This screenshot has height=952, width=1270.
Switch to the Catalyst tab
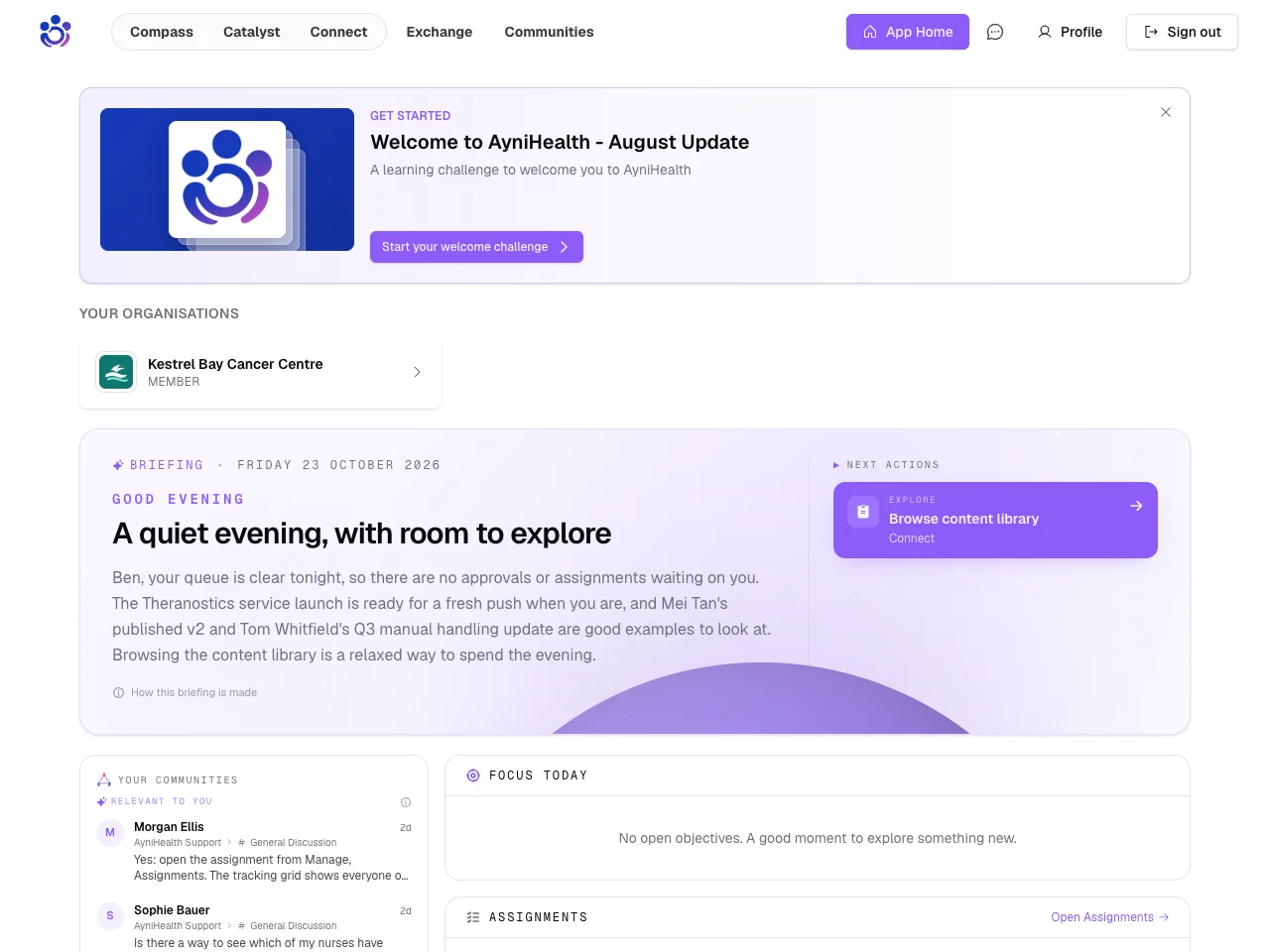tap(252, 32)
